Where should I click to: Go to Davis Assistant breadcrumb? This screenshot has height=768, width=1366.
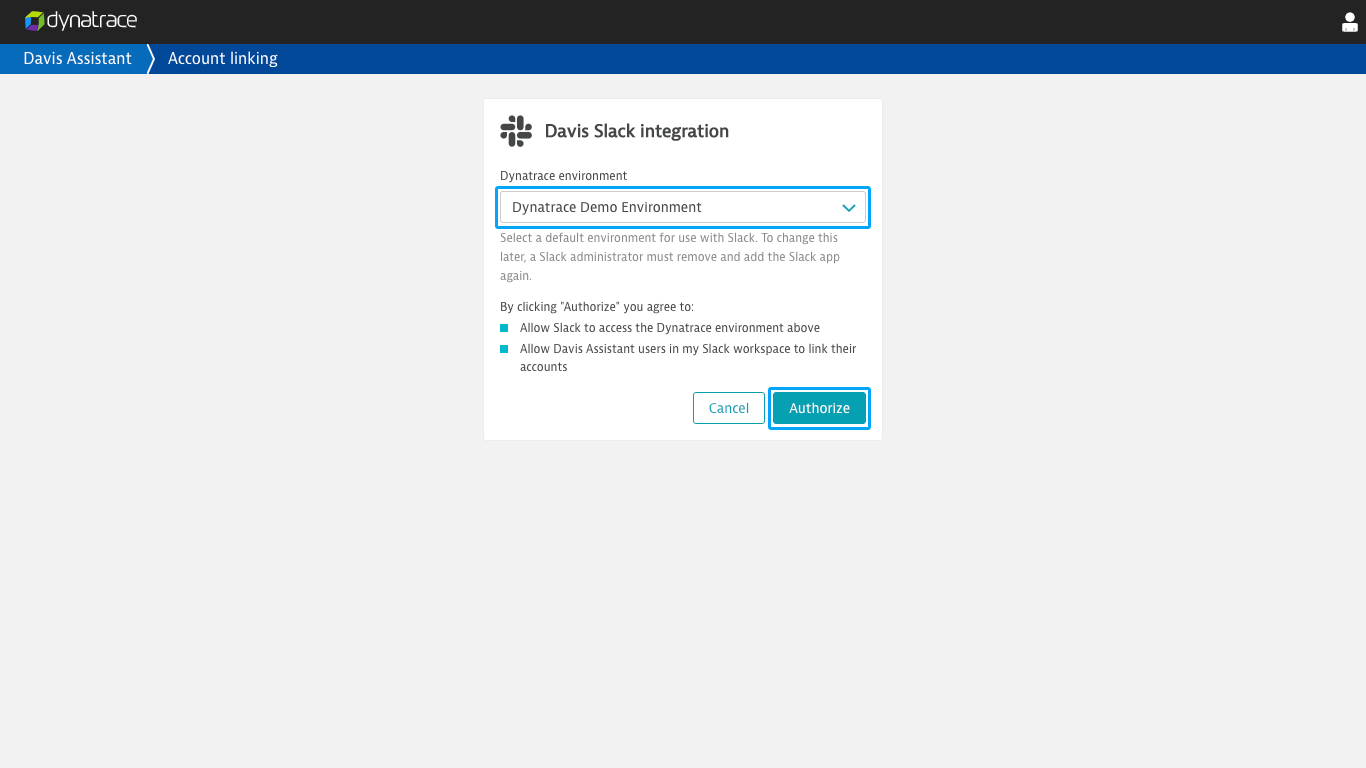[x=78, y=59]
